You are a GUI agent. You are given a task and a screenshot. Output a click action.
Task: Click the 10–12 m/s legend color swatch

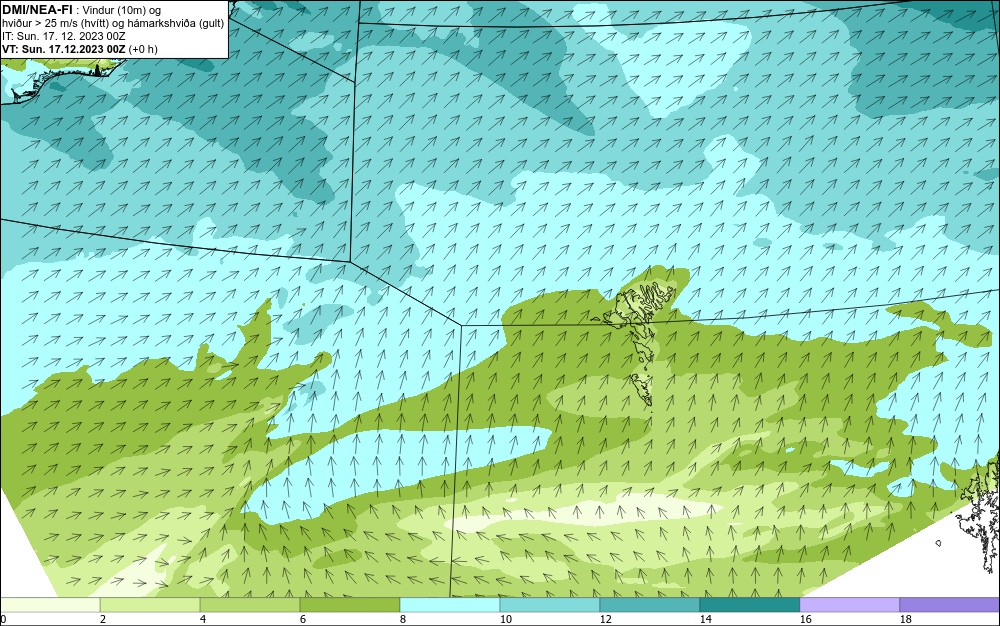(550, 604)
